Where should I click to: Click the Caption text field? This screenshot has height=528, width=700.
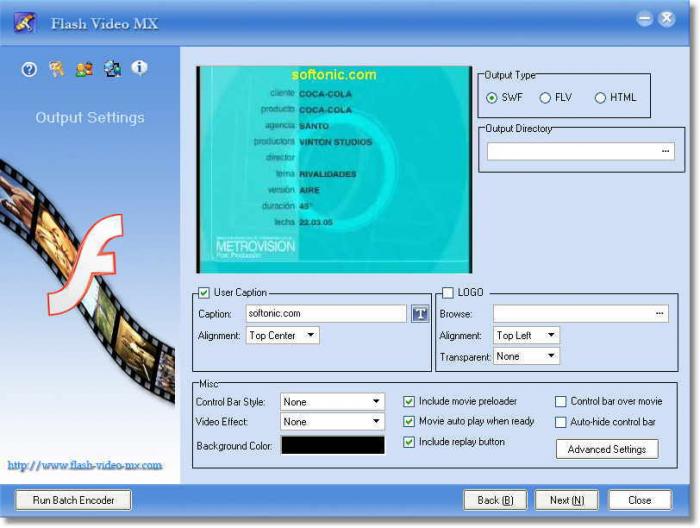[326, 314]
